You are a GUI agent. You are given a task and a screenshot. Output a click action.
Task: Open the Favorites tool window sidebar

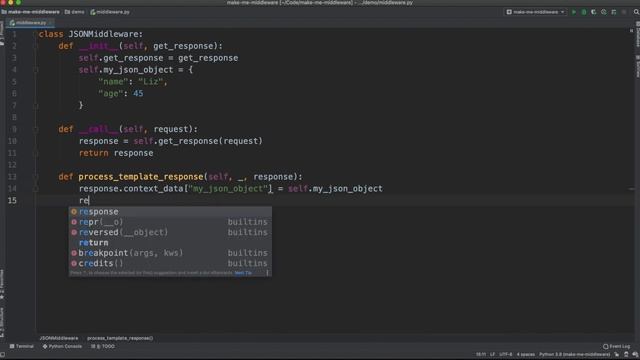[2, 284]
